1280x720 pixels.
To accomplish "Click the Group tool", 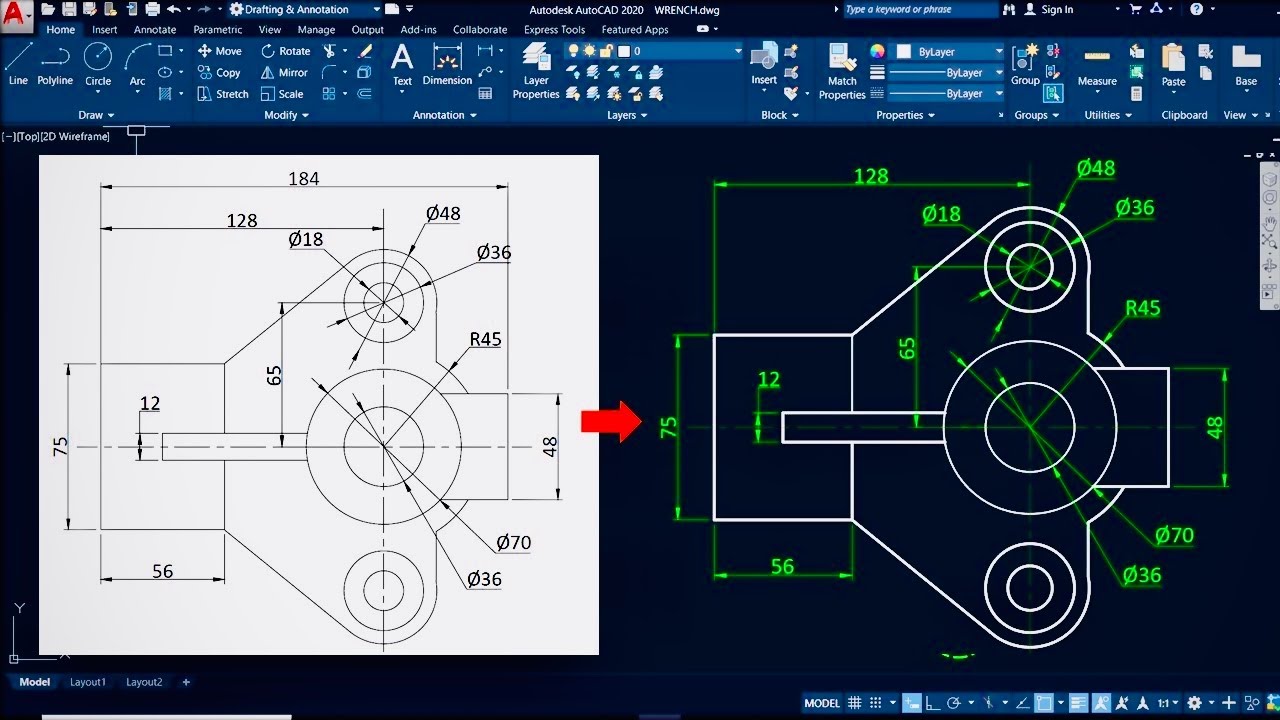I will point(1025,65).
